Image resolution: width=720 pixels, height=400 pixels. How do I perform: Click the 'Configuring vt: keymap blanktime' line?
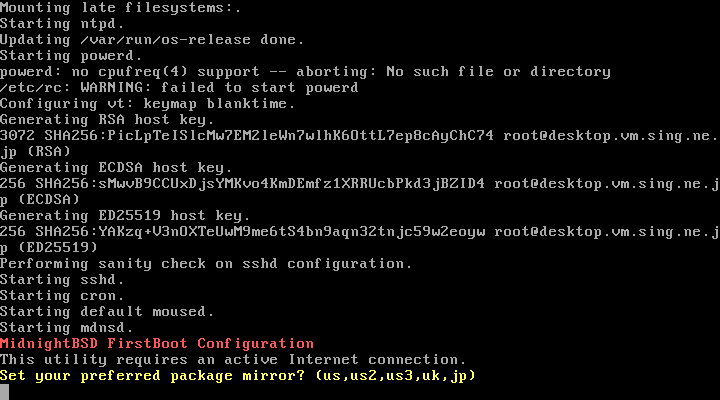[x=148, y=103]
